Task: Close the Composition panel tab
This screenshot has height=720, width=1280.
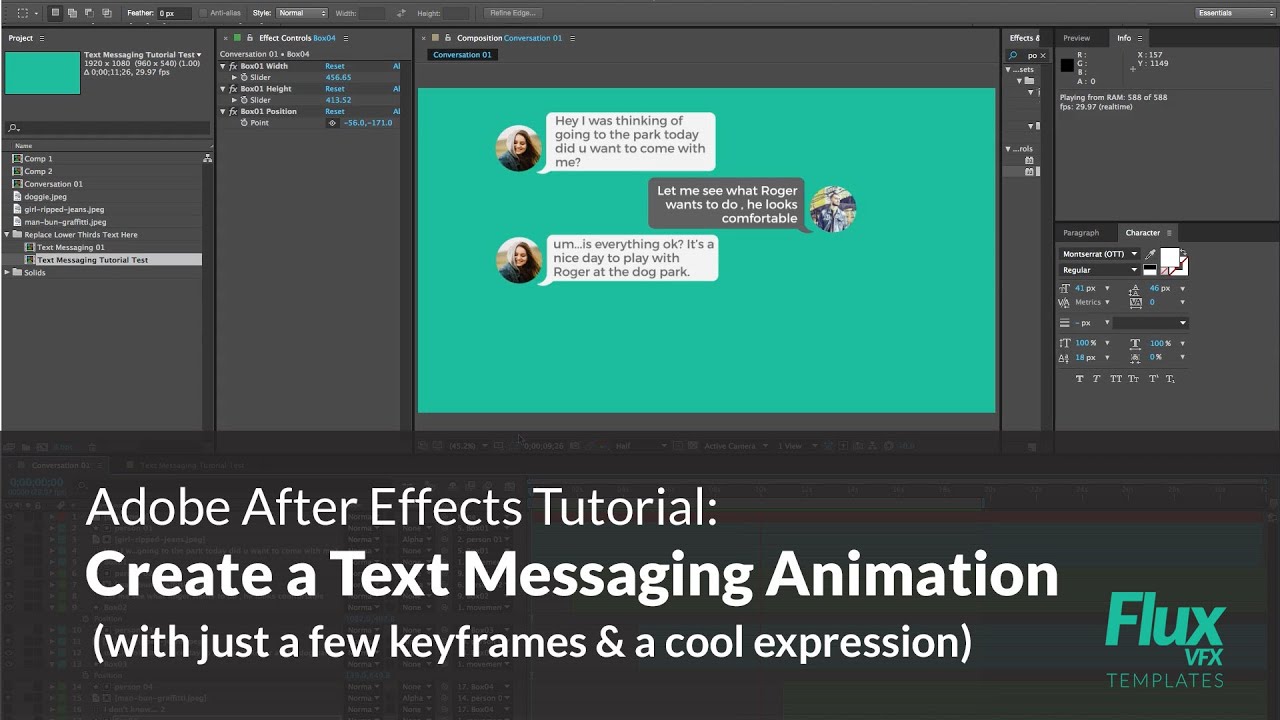Action: 424,38
